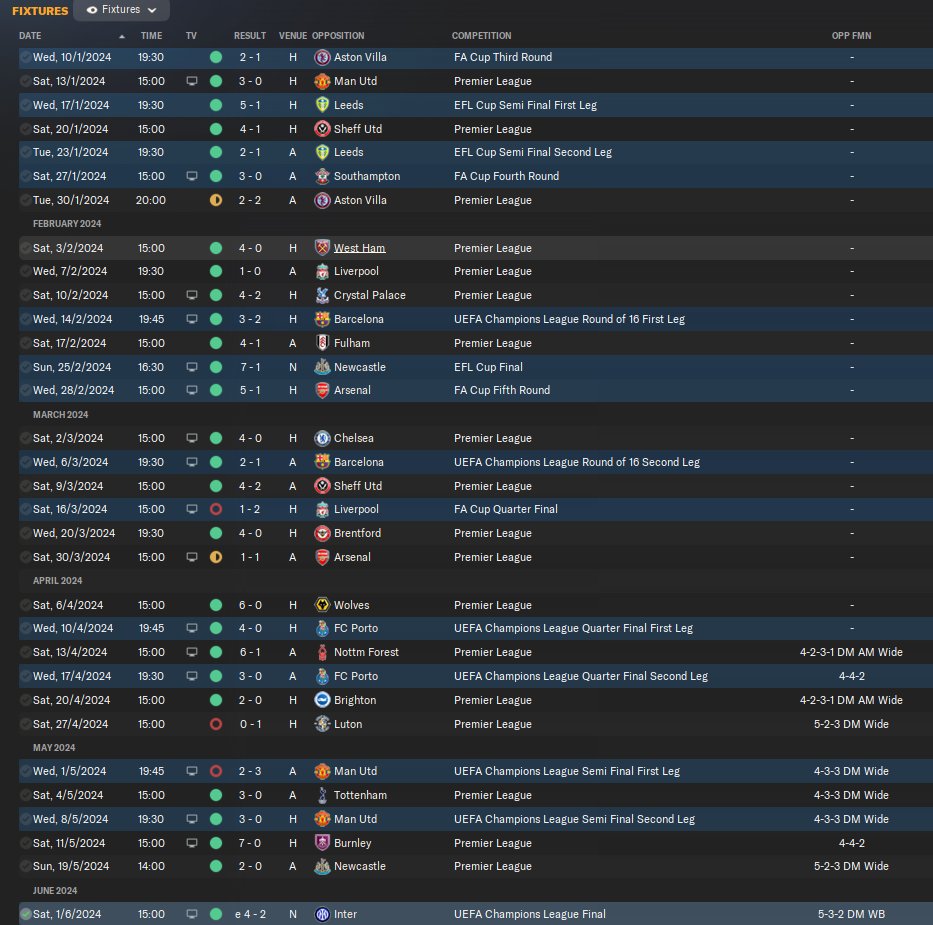This screenshot has width=933, height=925.
Task: Sort by the RESULT column header
Action: [x=250, y=36]
